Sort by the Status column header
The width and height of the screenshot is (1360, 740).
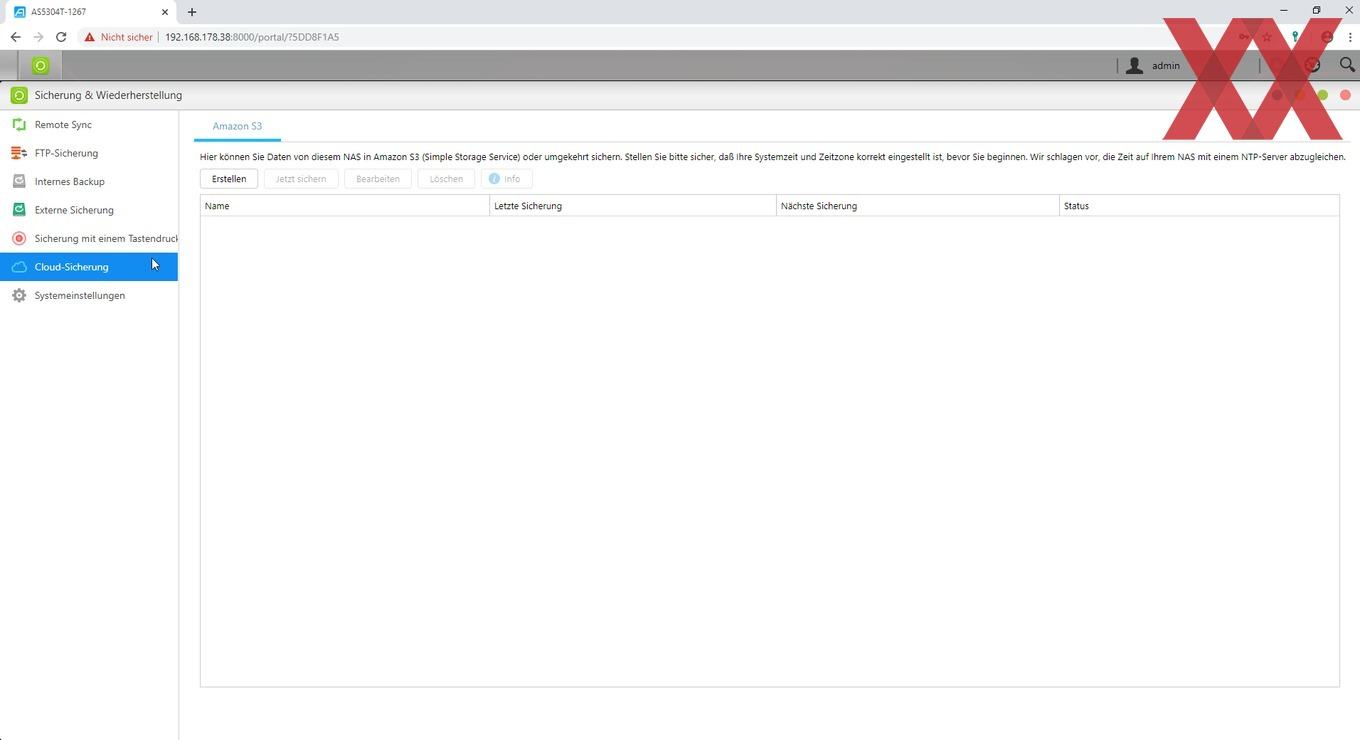click(1199, 206)
